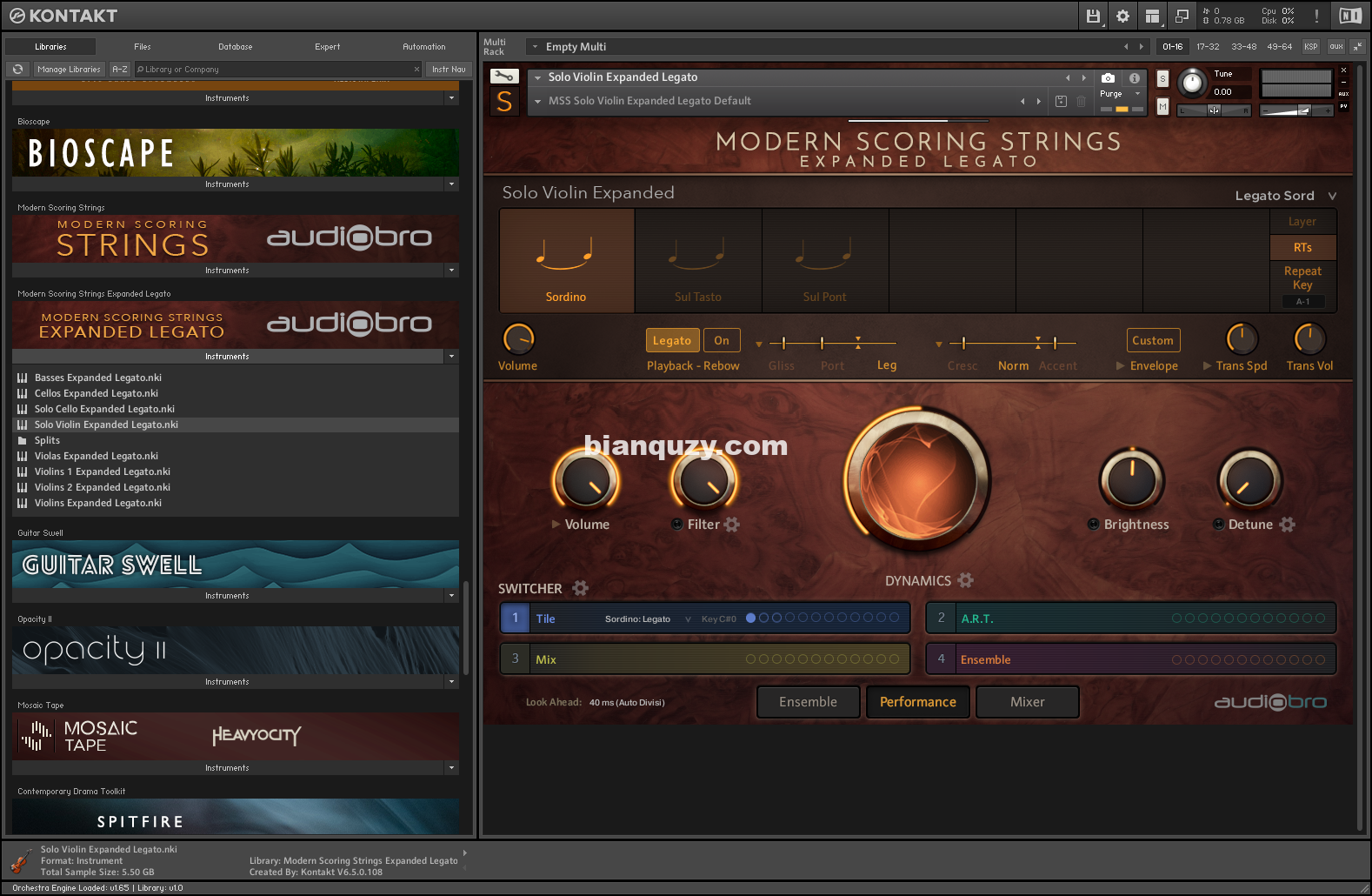This screenshot has height=896, width=1372.
Task: Select the Sul Tasto articulation slot
Action: pyautogui.click(x=698, y=261)
